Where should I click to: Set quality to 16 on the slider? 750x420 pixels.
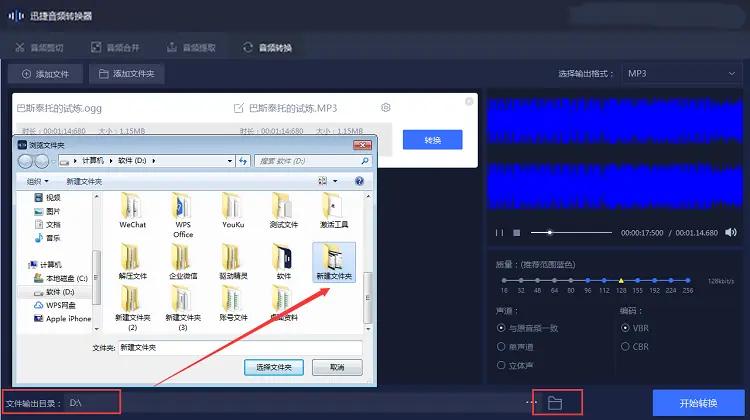point(504,280)
